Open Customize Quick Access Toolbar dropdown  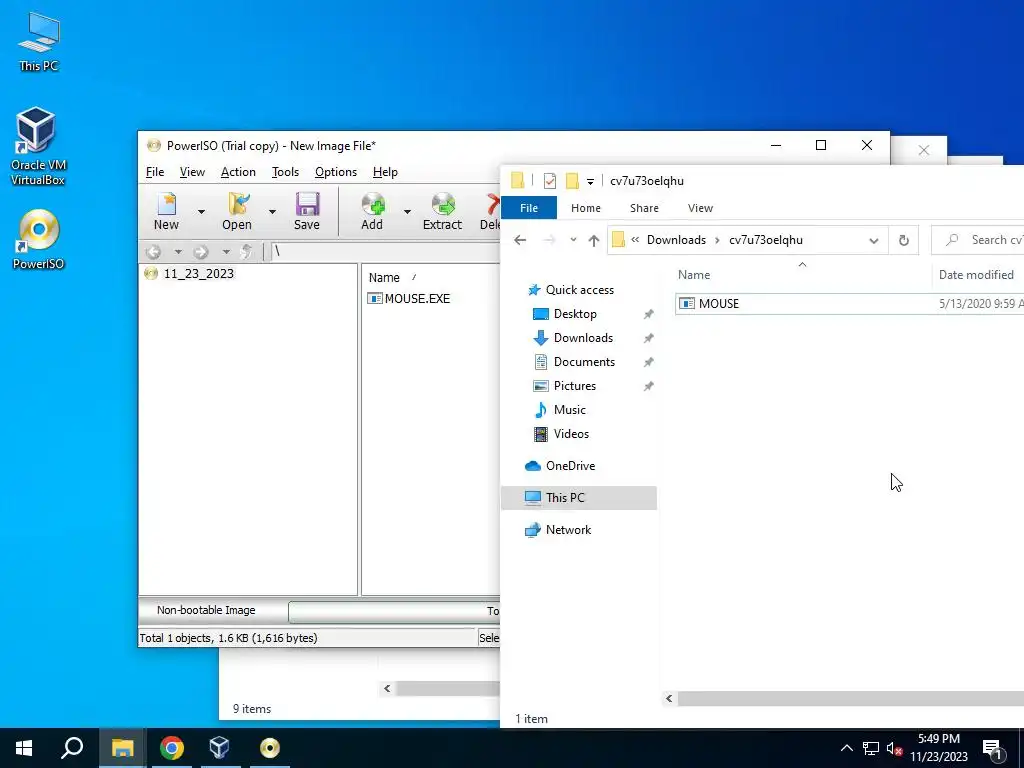click(x=590, y=182)
